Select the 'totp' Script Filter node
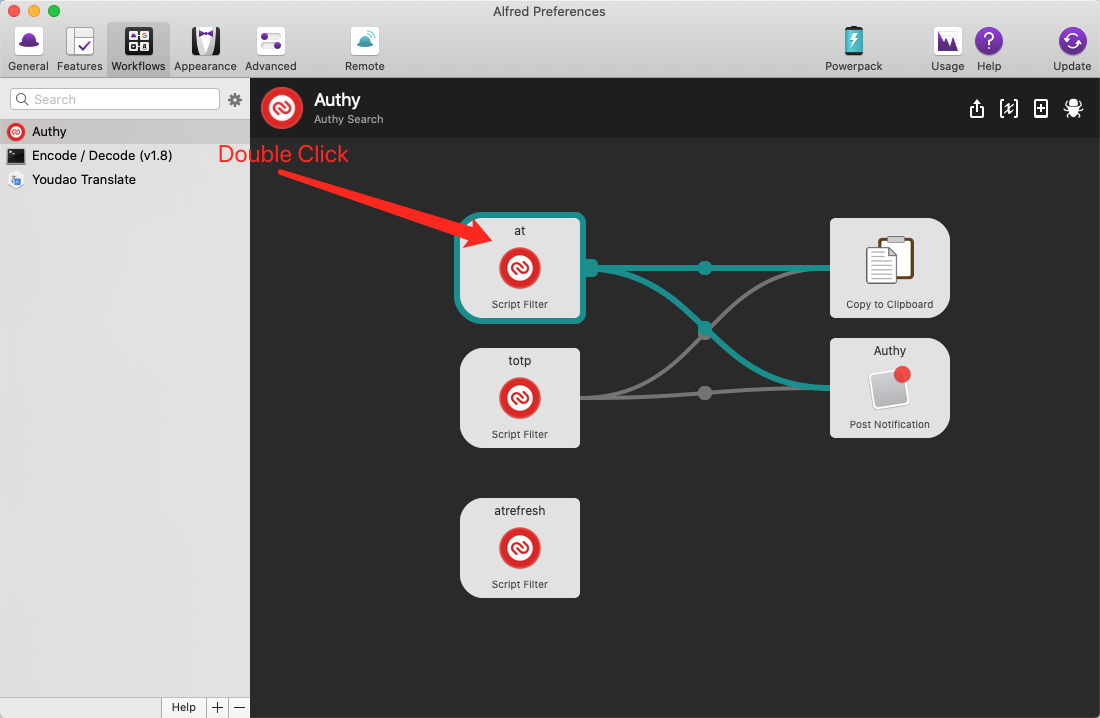Screen dimensions: 1100x718 [520, 398]
